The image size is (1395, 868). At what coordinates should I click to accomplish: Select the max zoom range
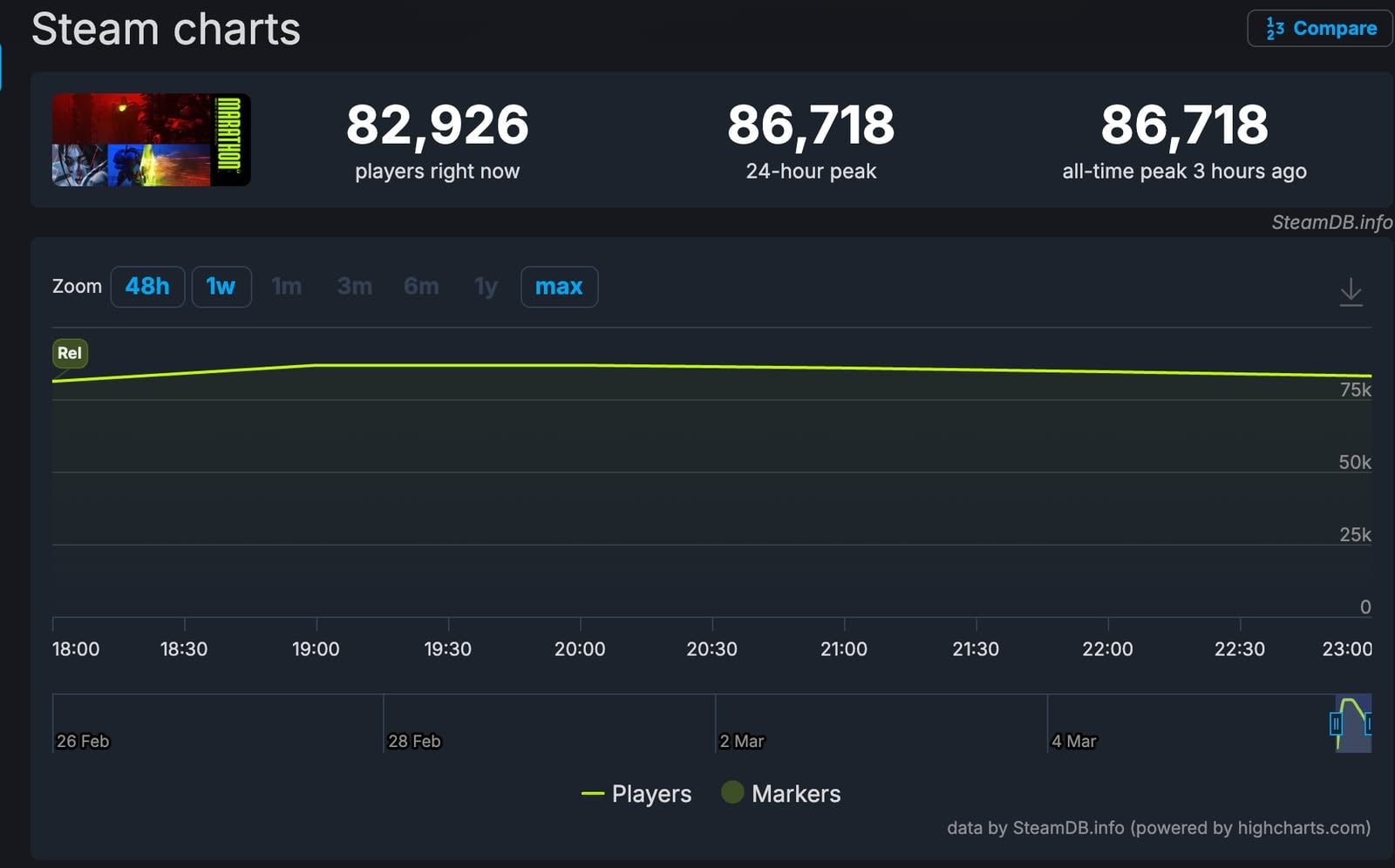point(559,286)
